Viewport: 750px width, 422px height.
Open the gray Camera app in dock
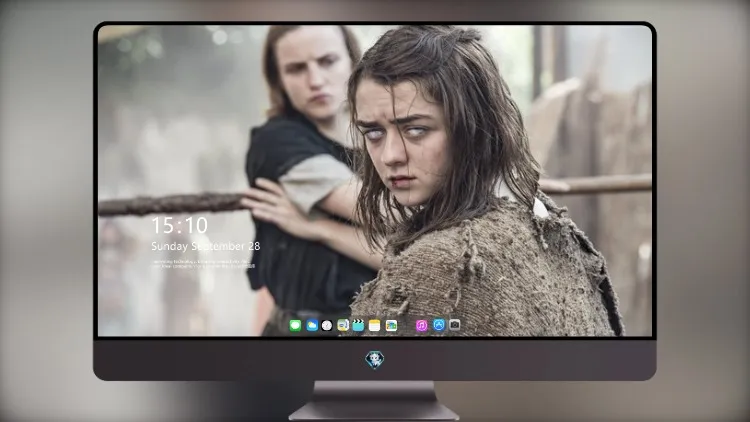(454, 325)
